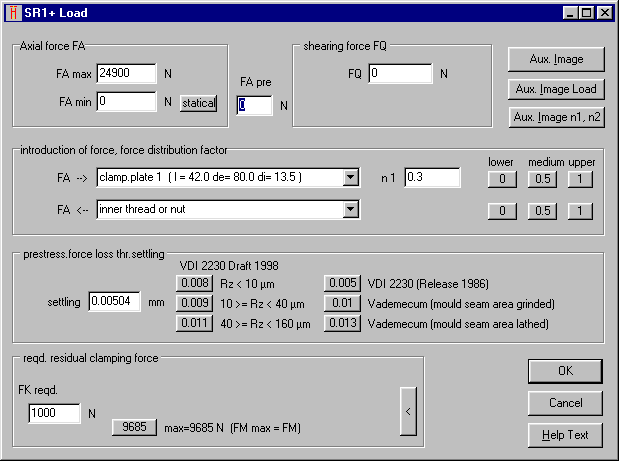Open Aux. Image n1, n2
The image size is (619, 461).
click(556, 117)
